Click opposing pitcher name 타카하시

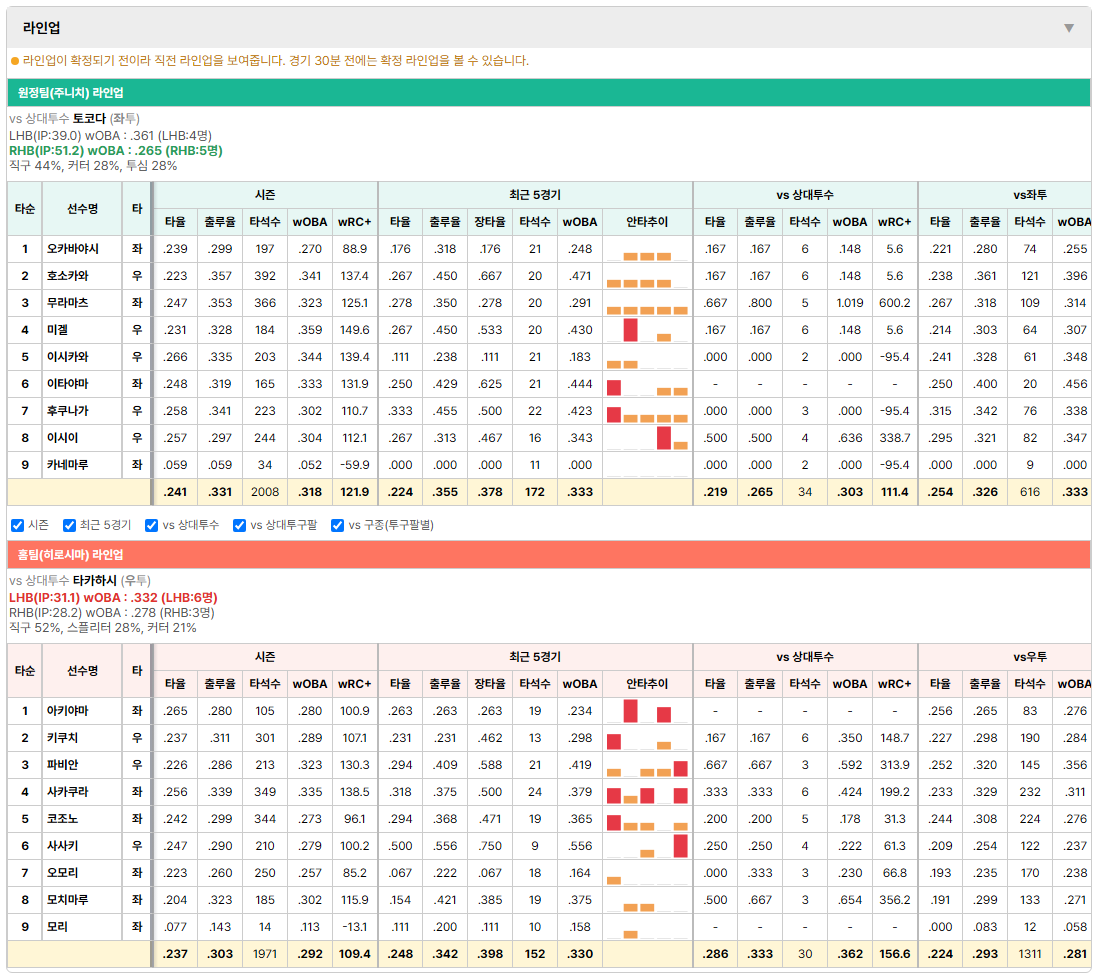tap(95, 581)
